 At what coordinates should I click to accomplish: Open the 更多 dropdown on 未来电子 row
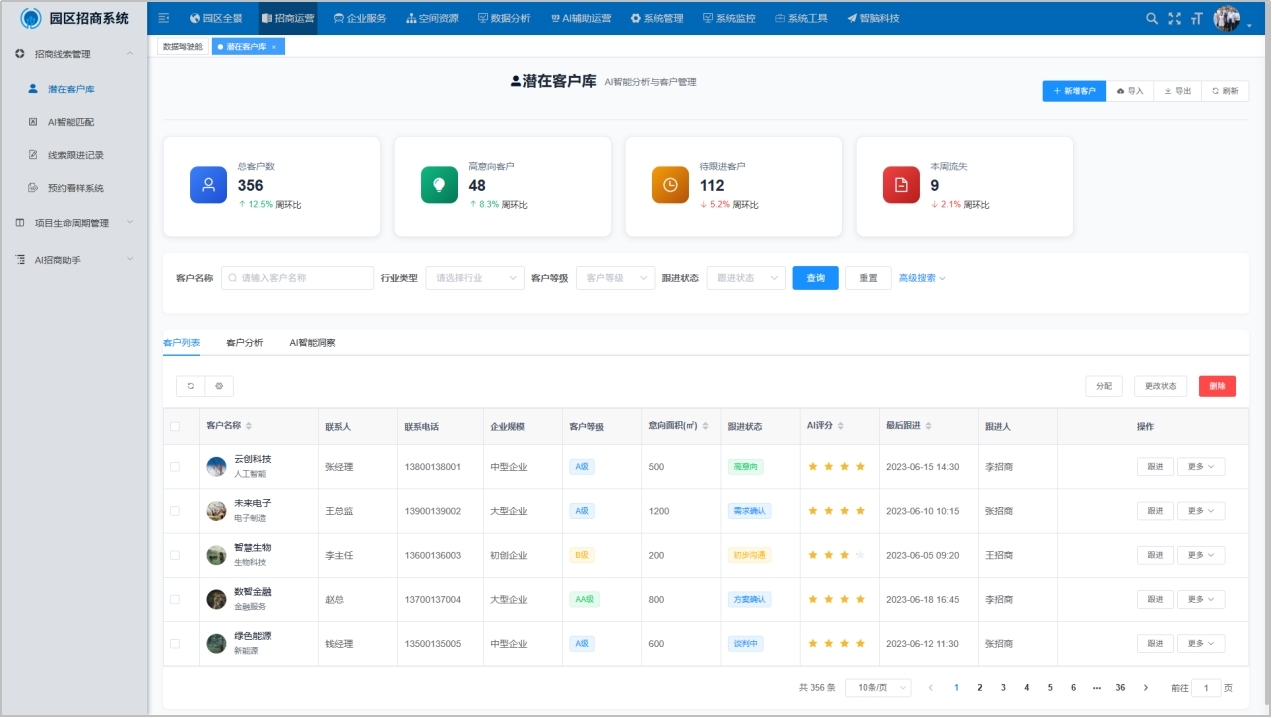pos(1200,510)
